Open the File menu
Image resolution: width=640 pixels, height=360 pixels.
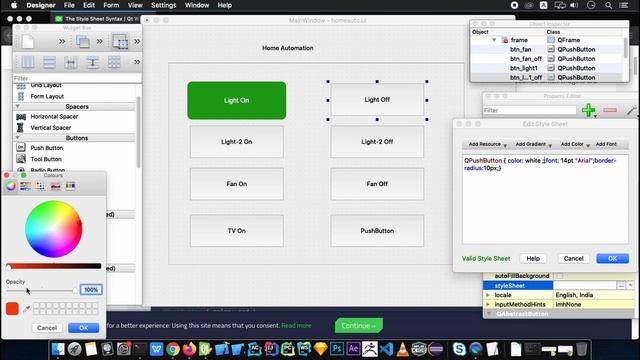[69, 5]
